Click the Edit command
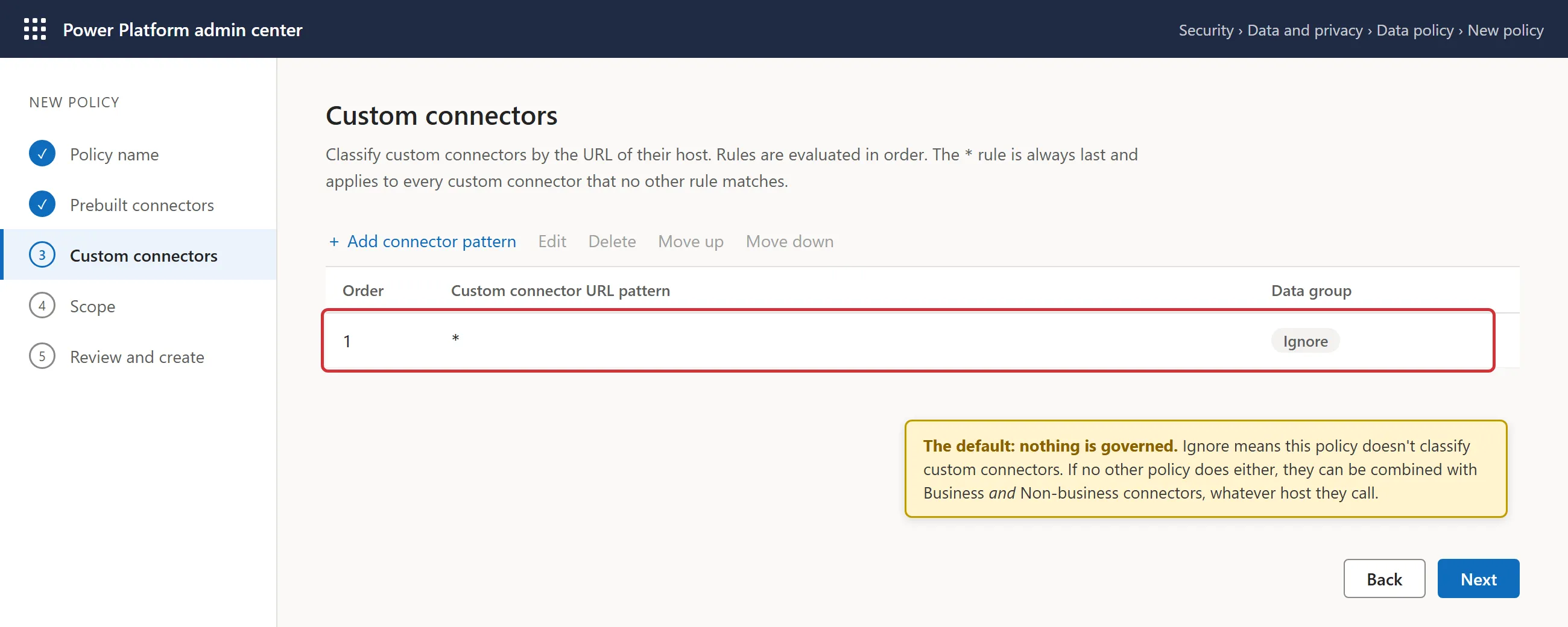This screenshot has width=1568, height=627. pyautogui.click(x=552, y=241)
